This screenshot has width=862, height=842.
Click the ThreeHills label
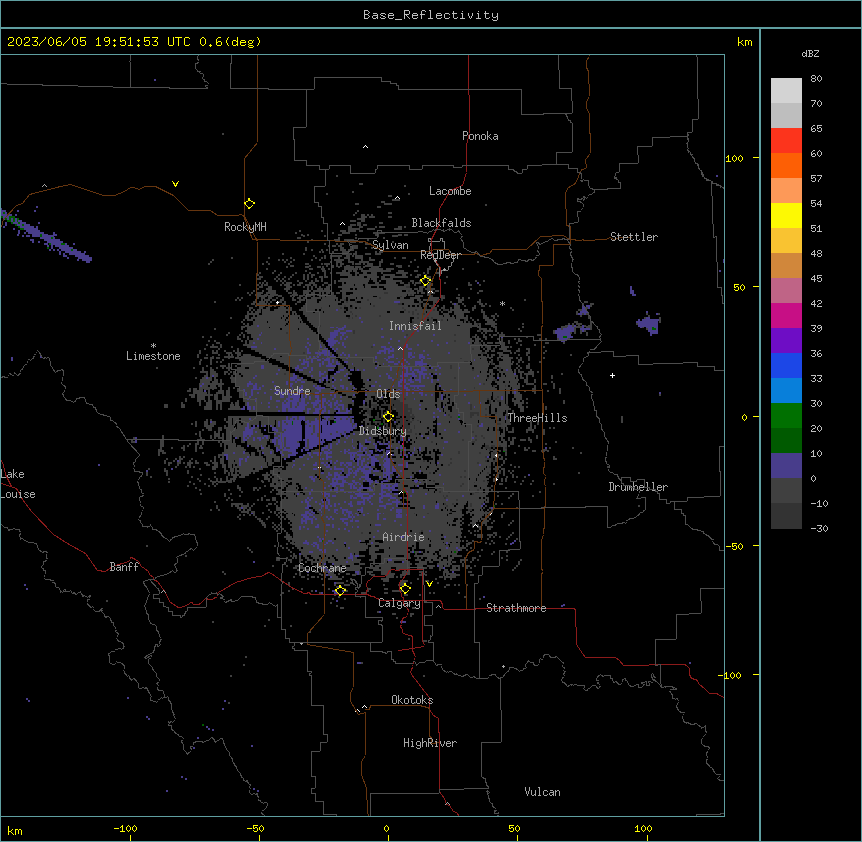pyautogui.click(x=537, y=418)
